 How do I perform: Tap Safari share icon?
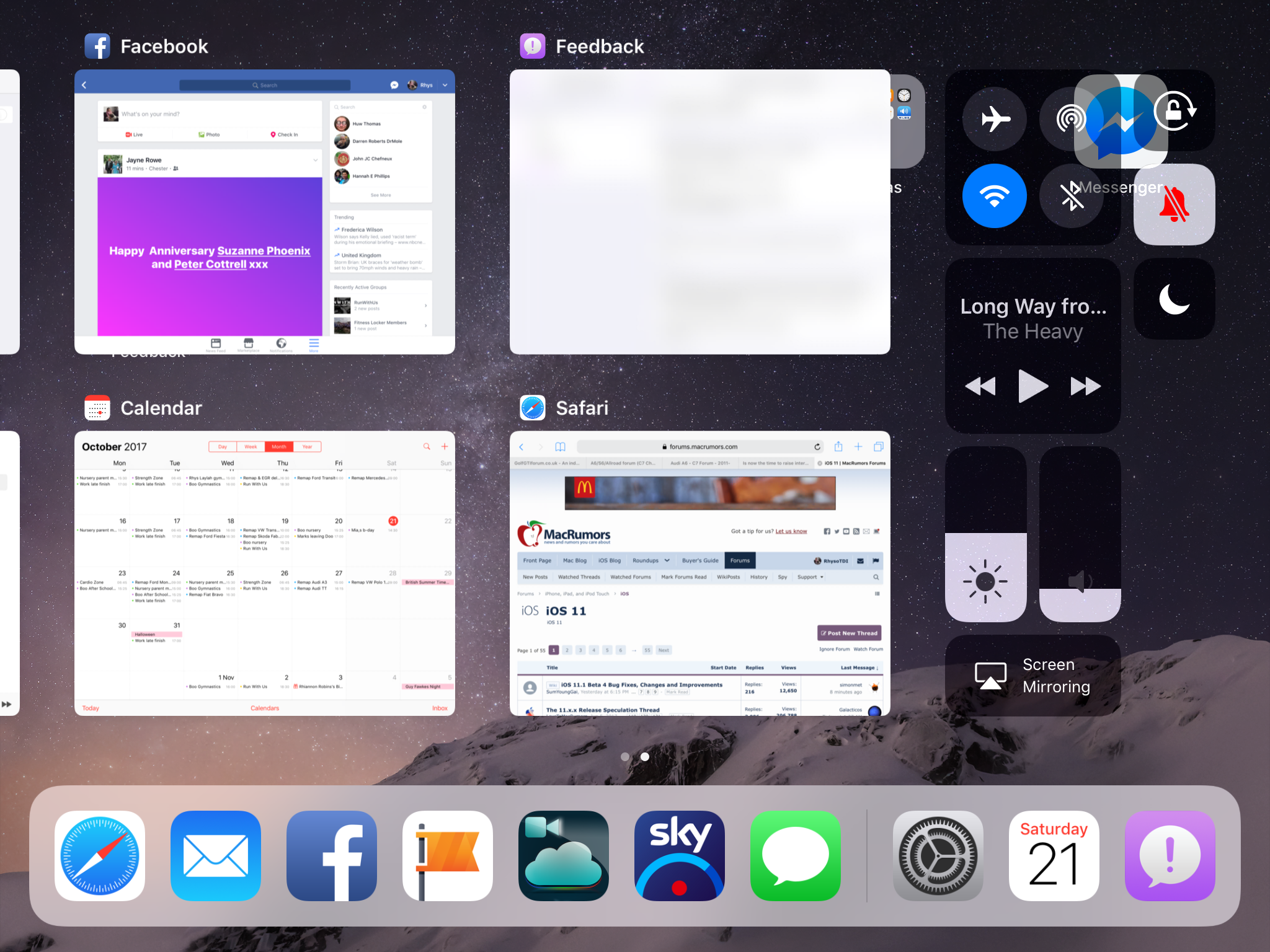(838, 446)
